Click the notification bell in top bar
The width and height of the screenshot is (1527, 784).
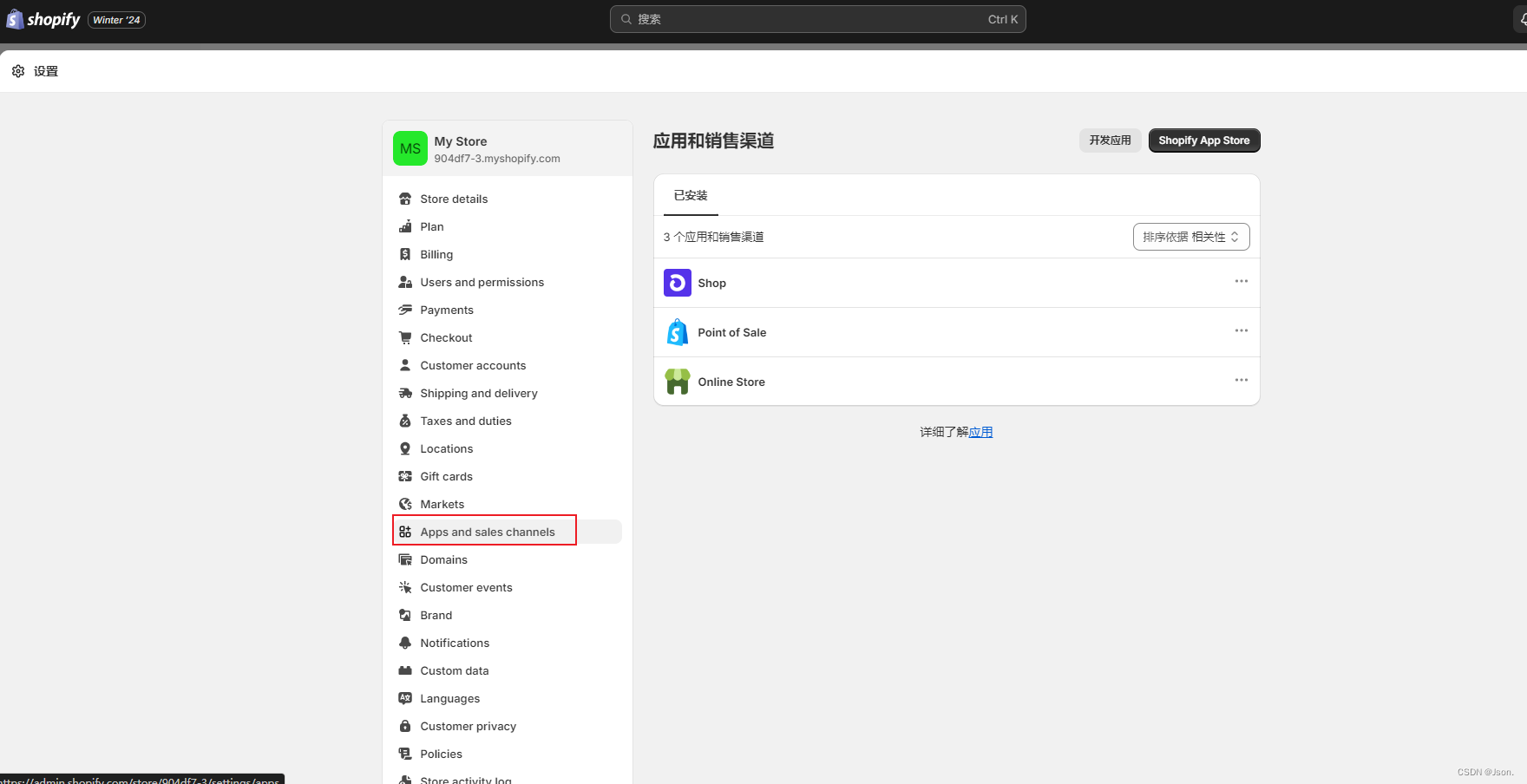(1522, 19)
